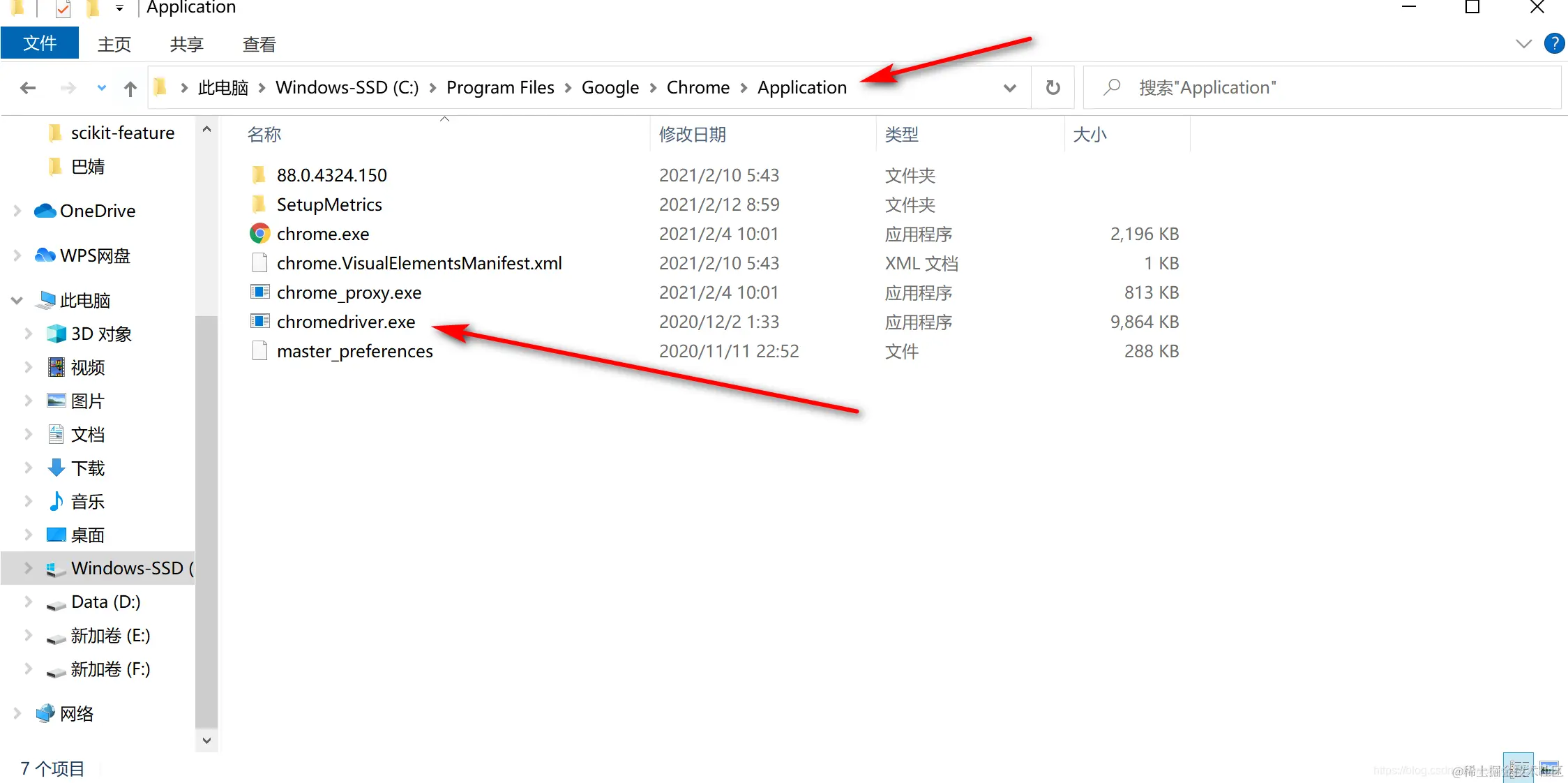Open the Help question mark icon
Image resolution: width=1568 pixels, height=783 pixels.
pyautogui.click(x=1554, y=43)
